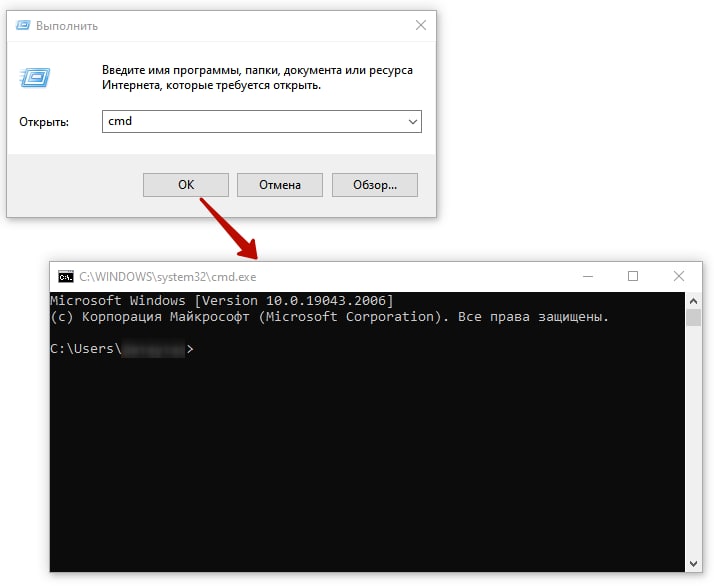This screenshot has width=714, height=586.
Task: Click the Microsoft Windows version line
Action: click(221, 301)
